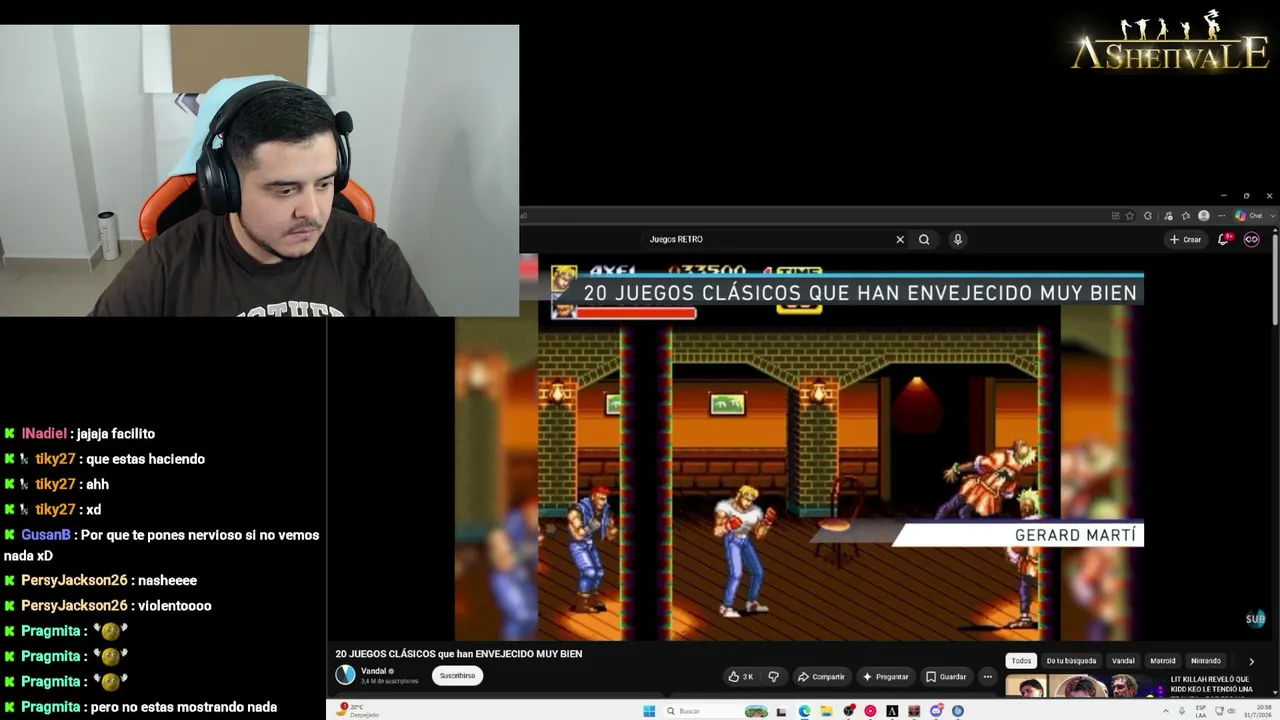Open the weather widget showing 20°C

[358, 710]
